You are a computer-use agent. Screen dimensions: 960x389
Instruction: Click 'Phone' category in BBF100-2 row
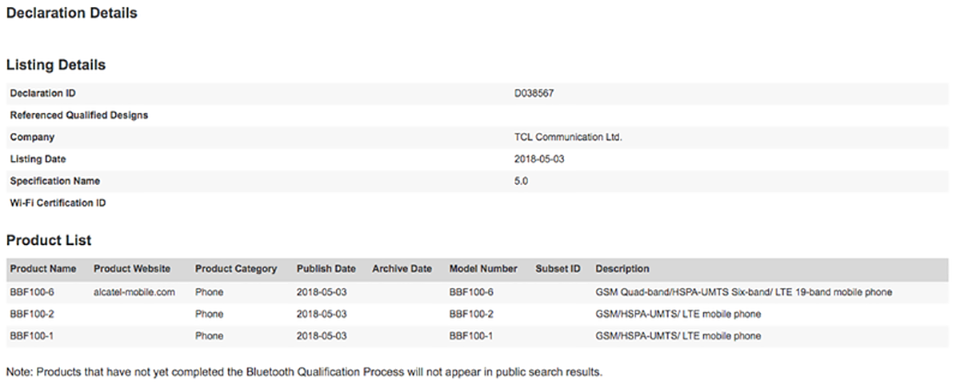click(209, 314)
